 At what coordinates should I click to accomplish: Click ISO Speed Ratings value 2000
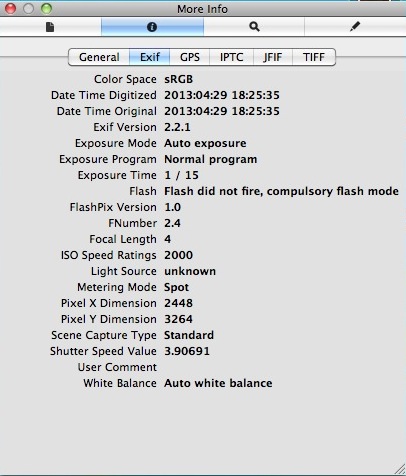pyautogui.click(x=178, y=255)
